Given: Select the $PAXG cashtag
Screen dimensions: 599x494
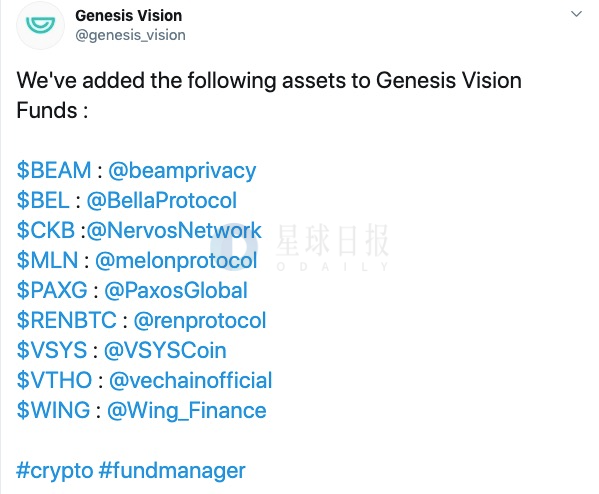Looking at the screenshot, I should [52, 290].
